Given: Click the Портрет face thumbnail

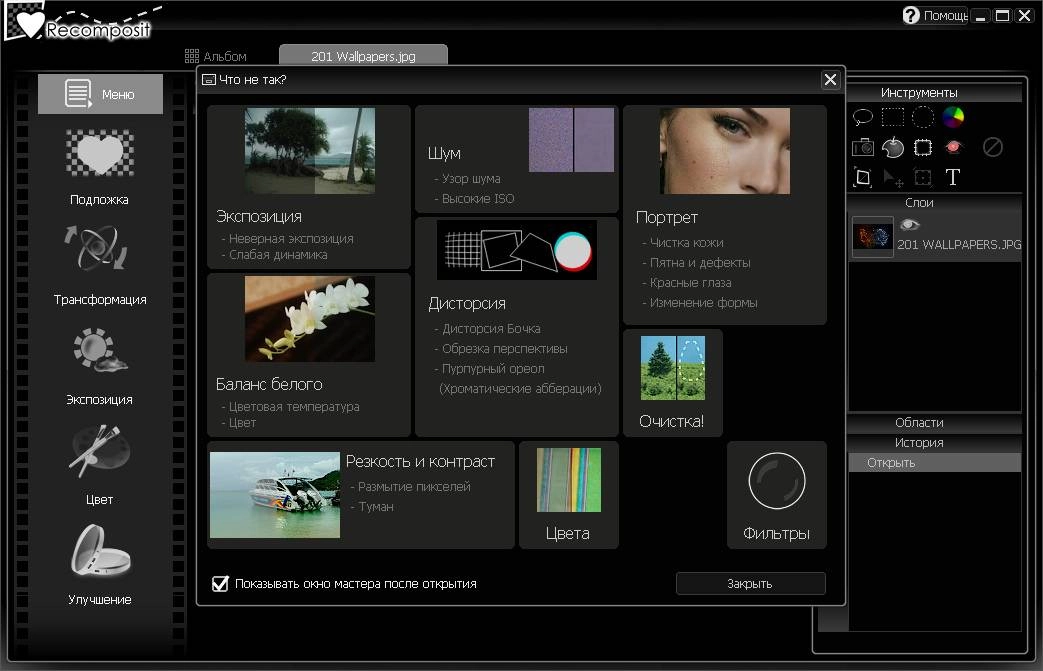Looking at the screenshot, I should 725,151.
